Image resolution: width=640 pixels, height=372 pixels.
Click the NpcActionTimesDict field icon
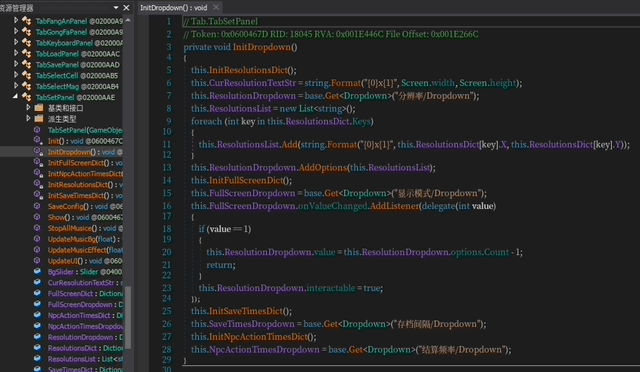[x=38, y=315]
